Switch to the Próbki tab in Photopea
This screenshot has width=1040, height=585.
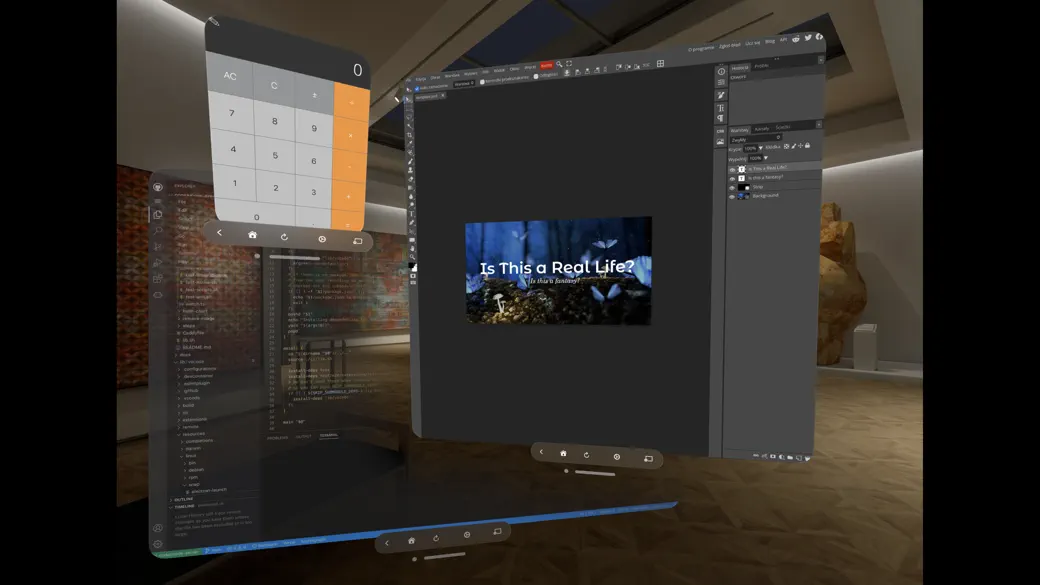click(761, 66)
